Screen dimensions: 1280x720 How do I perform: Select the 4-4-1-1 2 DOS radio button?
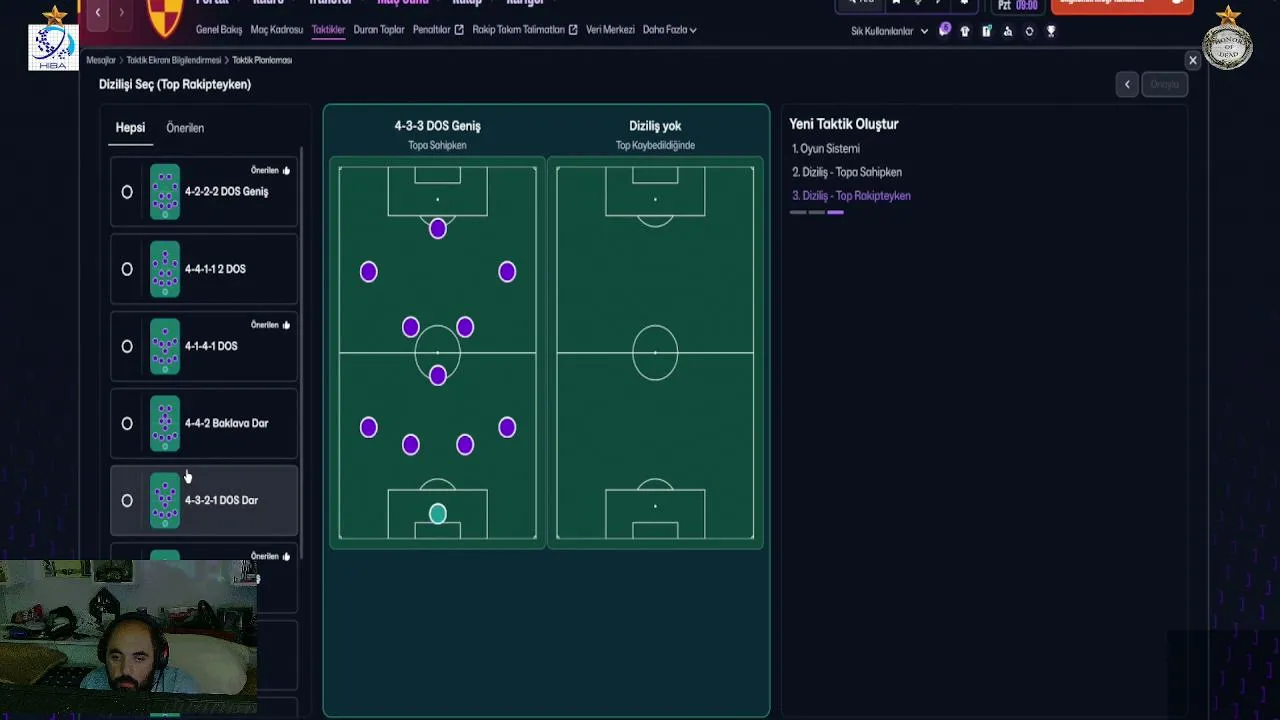(127, 269)
